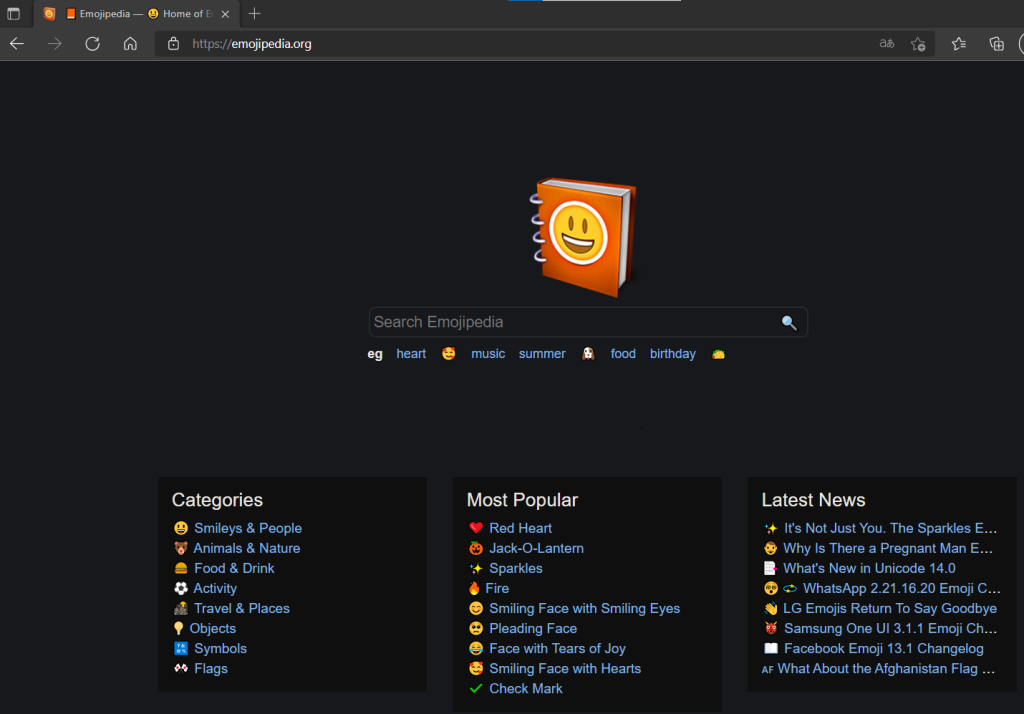Search example term birthday
The height and width of the screenshot is (714, 1024).
click(x=673, y=354)
